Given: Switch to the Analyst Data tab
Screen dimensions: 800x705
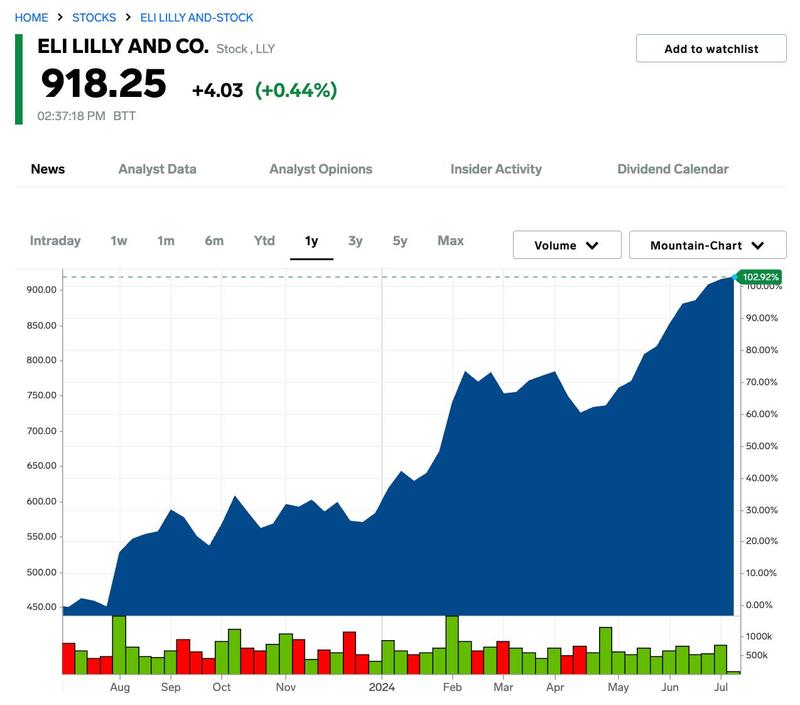Looking at the screenshot, I should point(157,169).
